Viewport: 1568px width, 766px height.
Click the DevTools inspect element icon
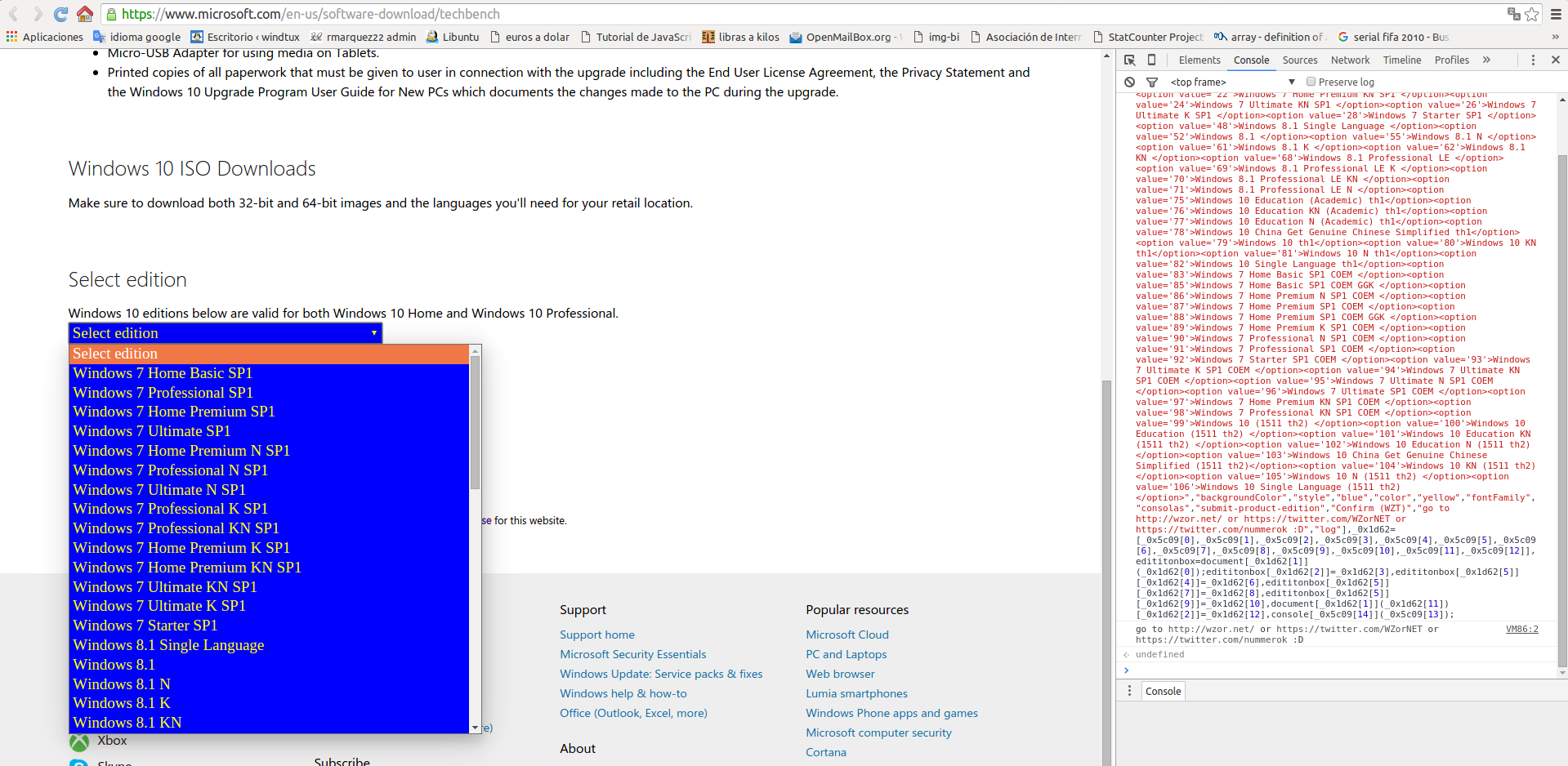tap(1129, 60)
